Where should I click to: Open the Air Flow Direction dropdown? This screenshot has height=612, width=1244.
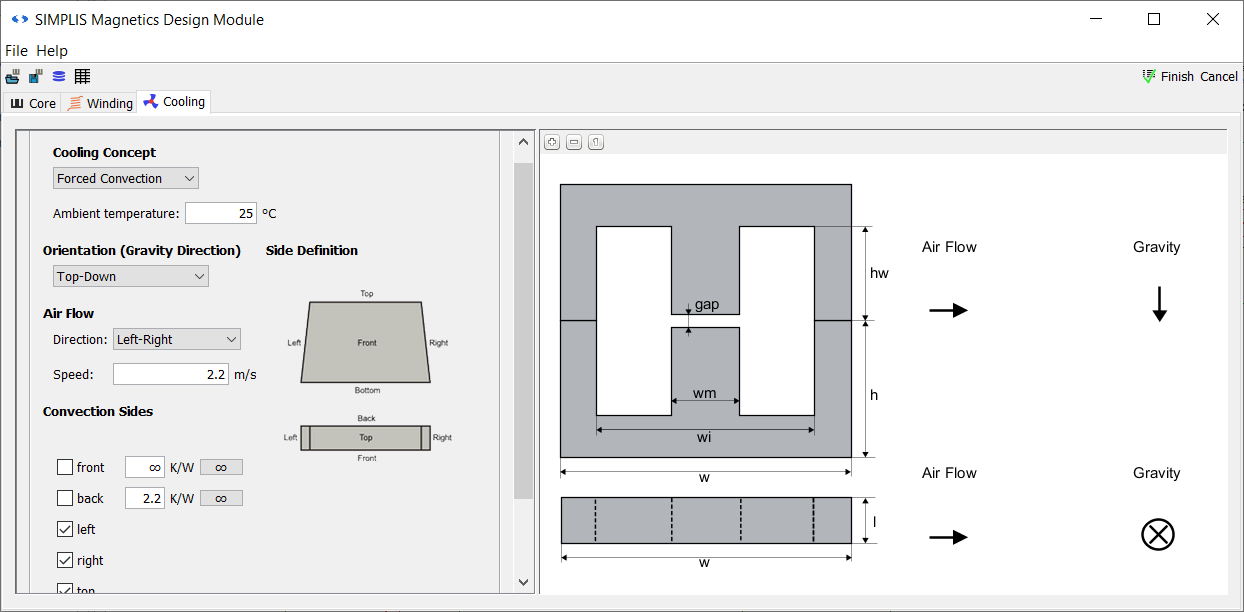[x=177, y=339]
